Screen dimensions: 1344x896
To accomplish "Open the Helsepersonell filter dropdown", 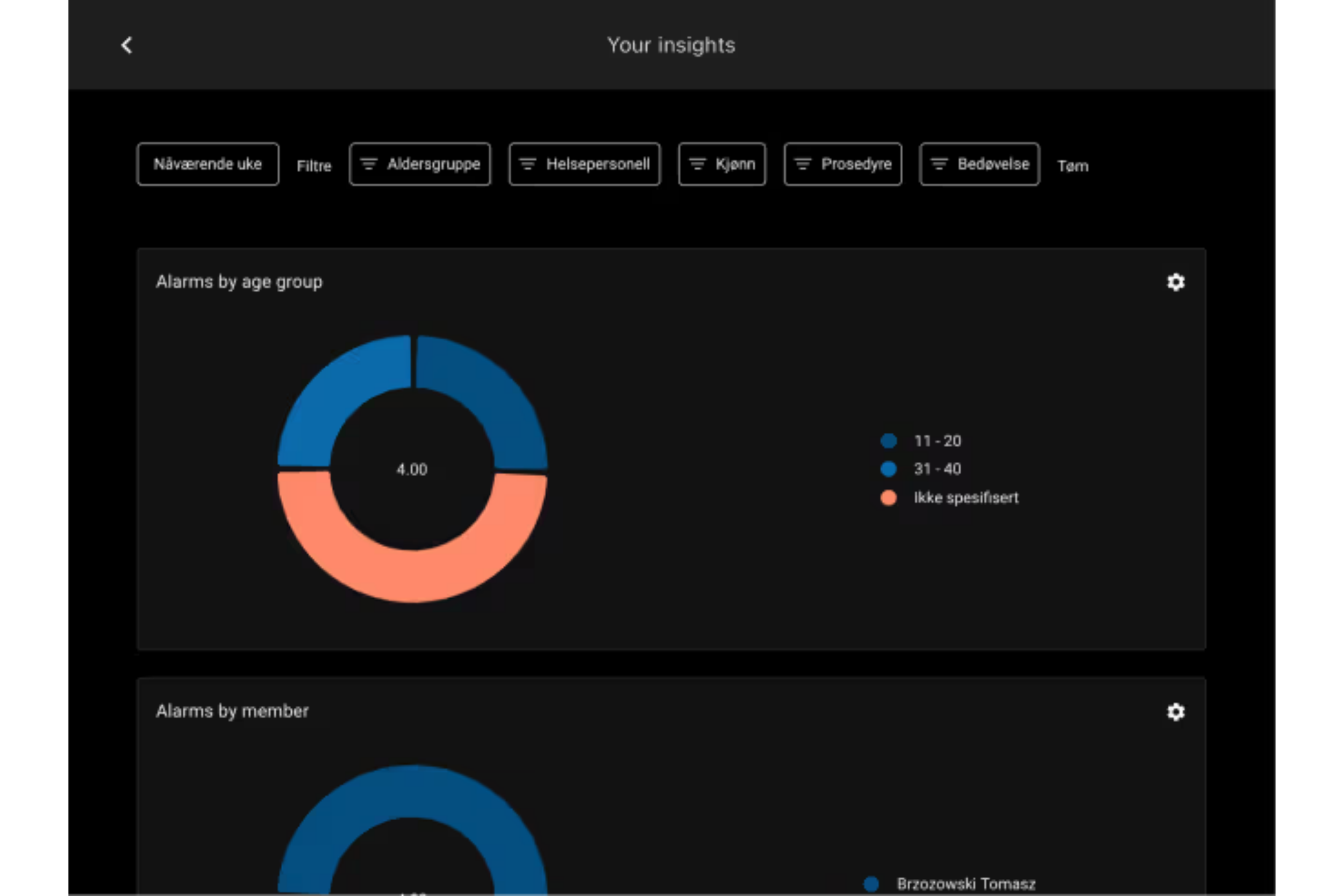I will click(x=598, y=164).
